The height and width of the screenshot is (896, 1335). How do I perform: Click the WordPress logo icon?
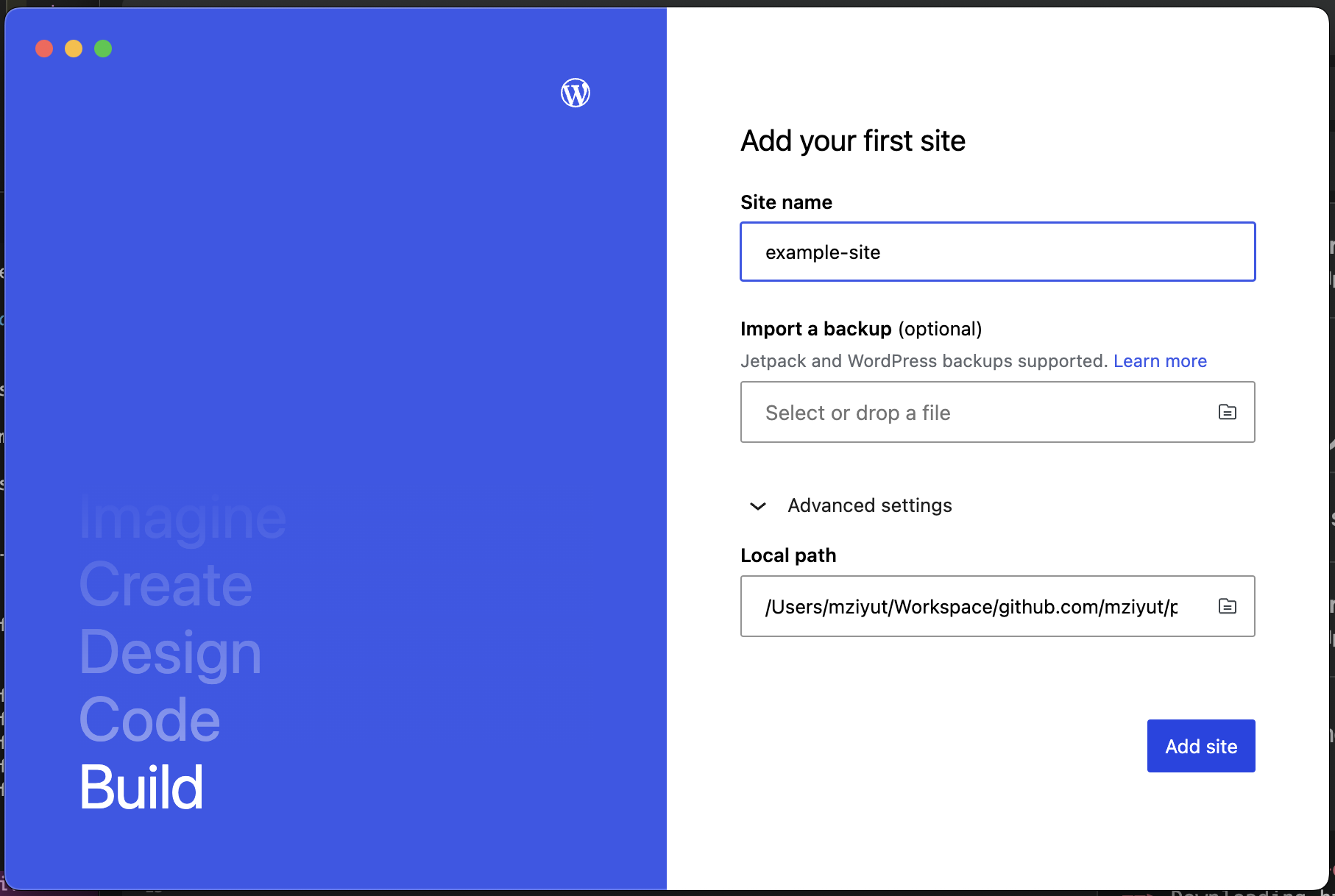coord(576,93)
